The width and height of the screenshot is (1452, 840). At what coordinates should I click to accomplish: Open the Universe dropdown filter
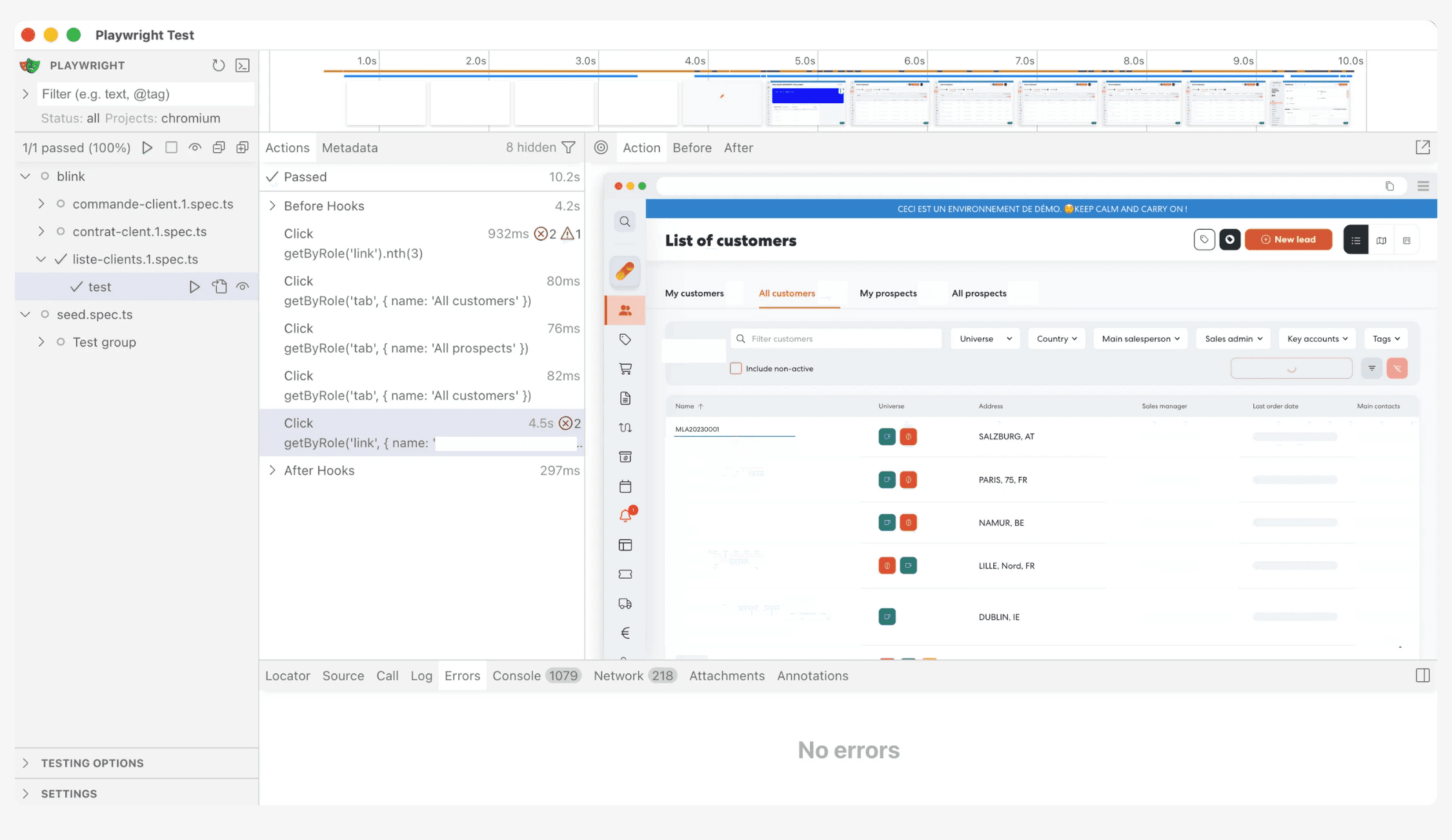click(985, 339)
